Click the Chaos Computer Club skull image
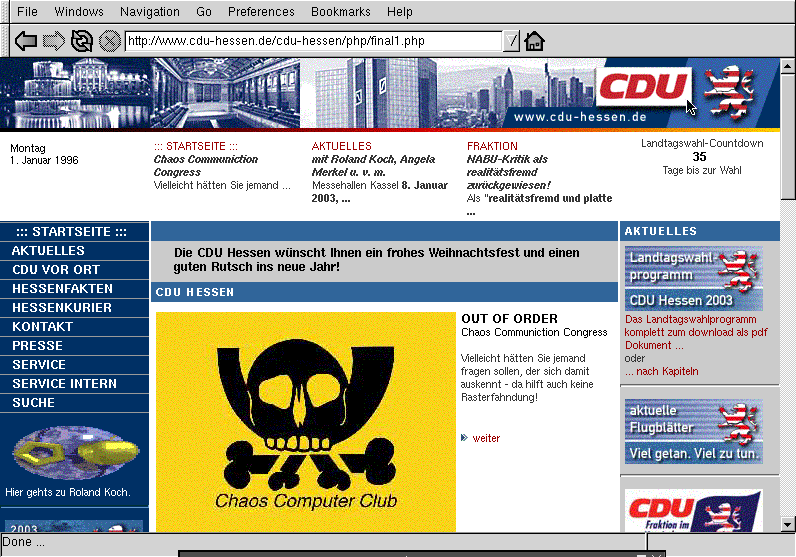796x557 pixels. [306, 421]
